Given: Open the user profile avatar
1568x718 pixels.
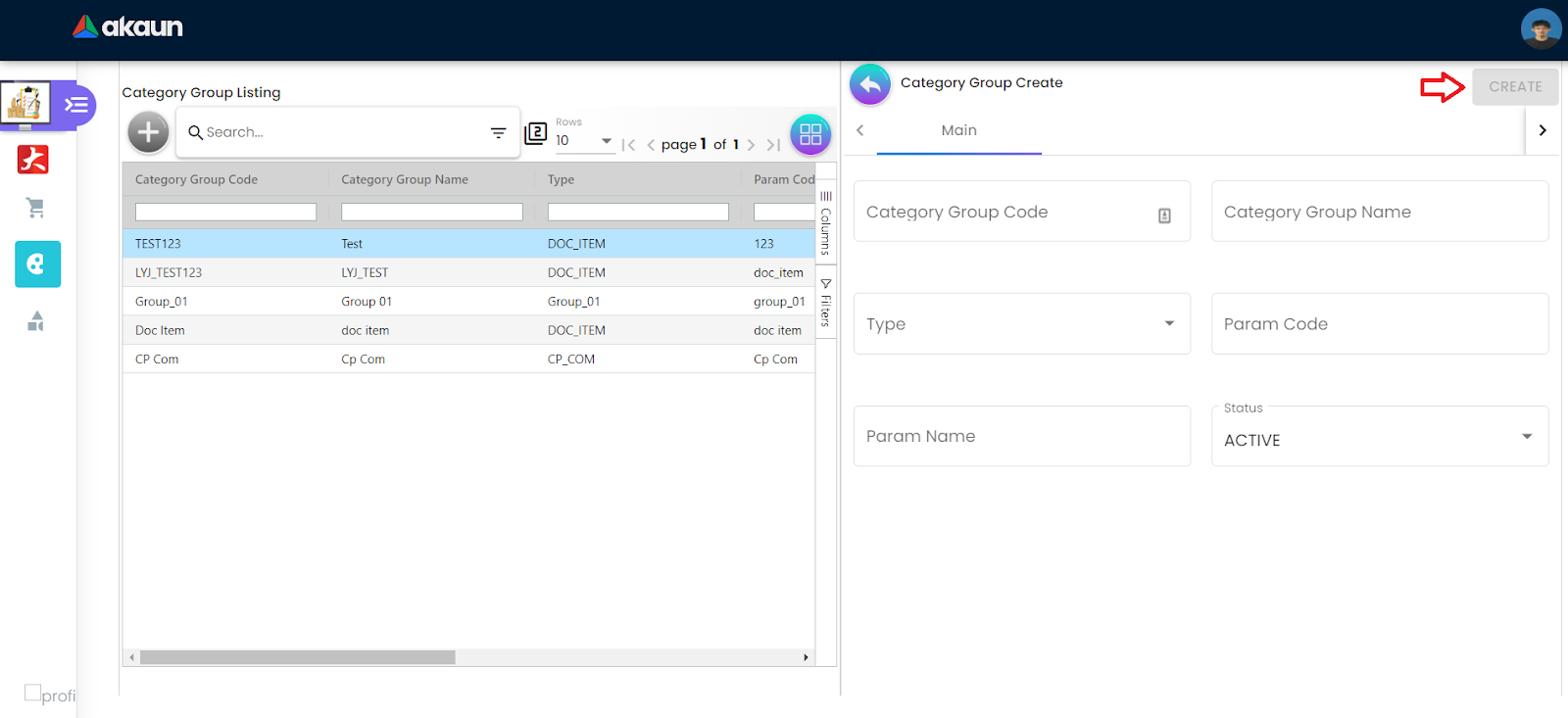Looking at the screenshot, I should pyautogui.click(x=1541, y=29).
